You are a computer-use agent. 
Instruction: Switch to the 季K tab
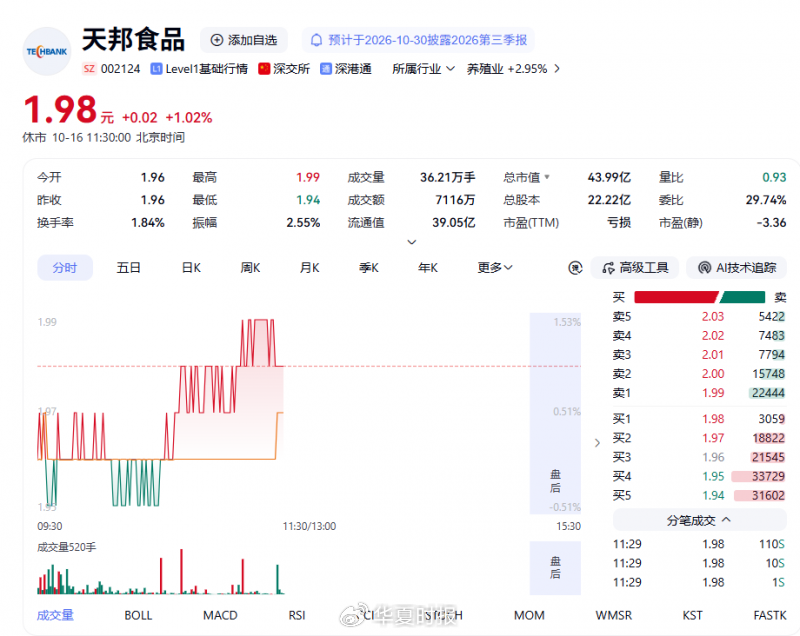368,268
